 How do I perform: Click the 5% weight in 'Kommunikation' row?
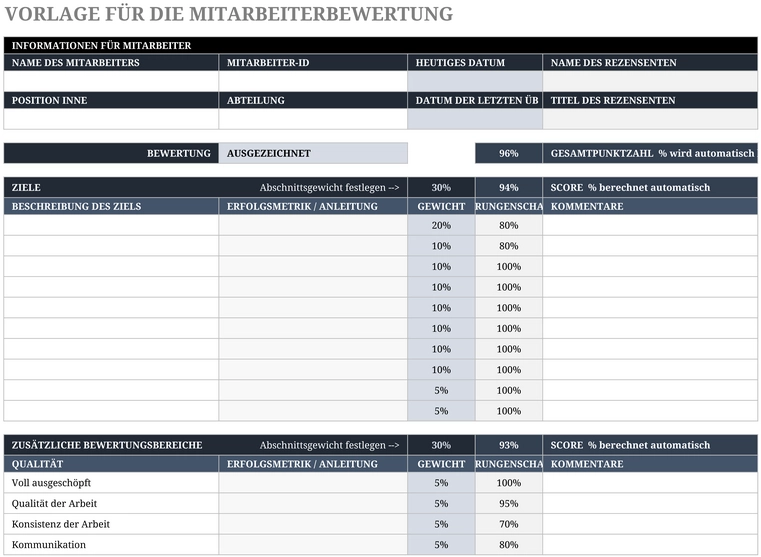[x=441, y=544]
